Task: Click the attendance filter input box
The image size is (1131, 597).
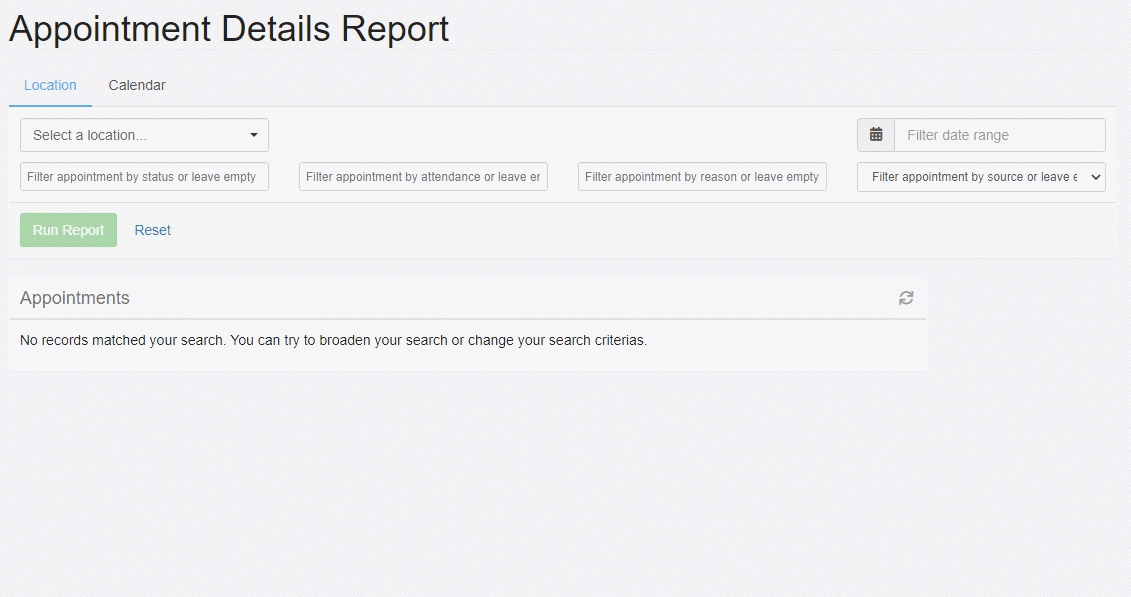Action: point(422,176)
